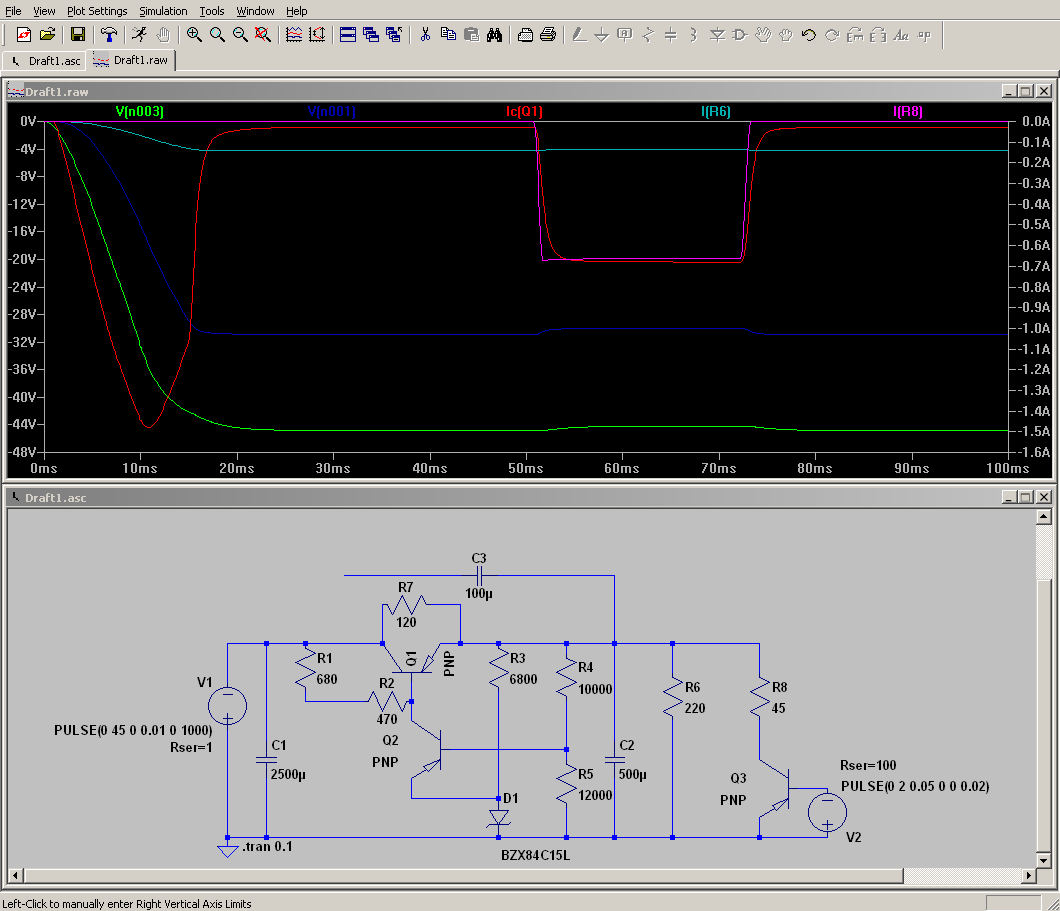Image resolution: width=1060 pixels, height=911 pixels.
Task: Click the New Schematic icon
Action: [24, 34]
